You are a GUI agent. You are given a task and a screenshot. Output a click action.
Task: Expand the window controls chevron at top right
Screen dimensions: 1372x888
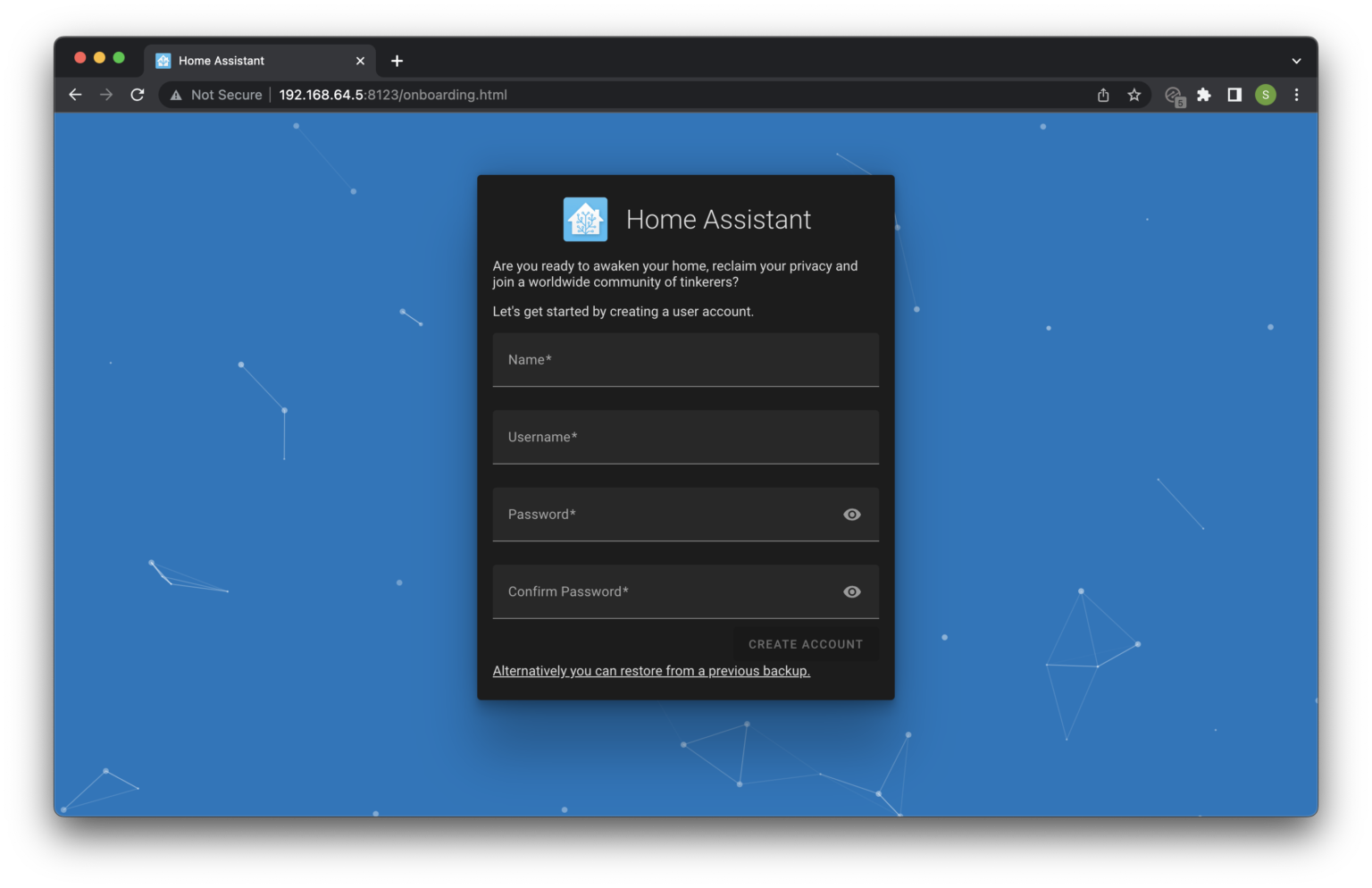pyautogui.click(x=1296, y=60)
